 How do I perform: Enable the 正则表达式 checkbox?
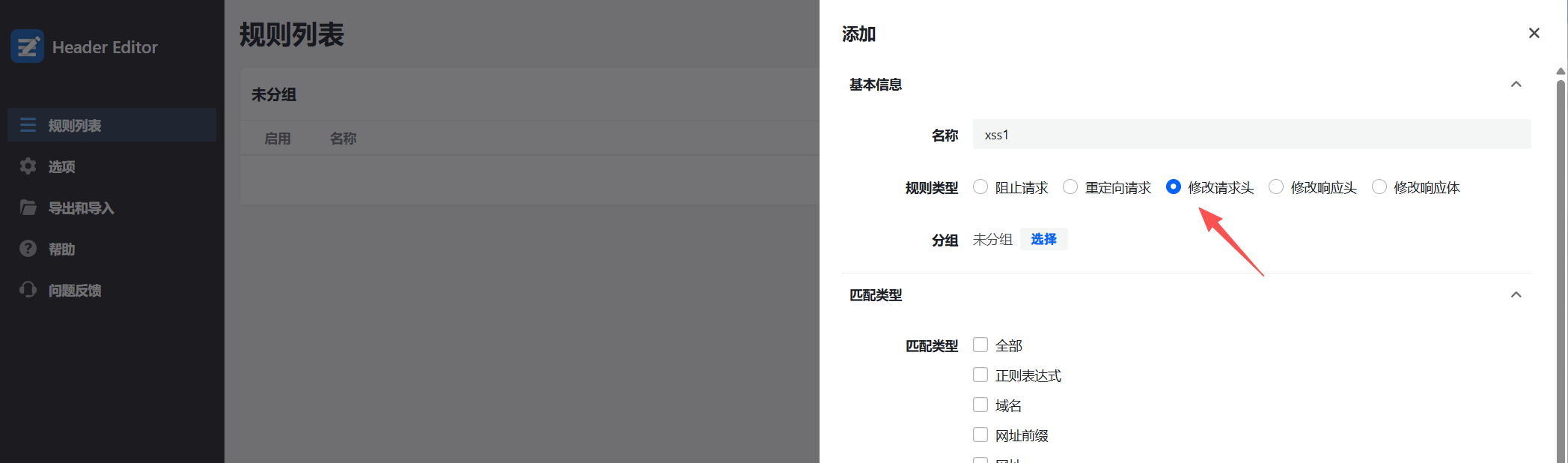(x=980, y=375)
